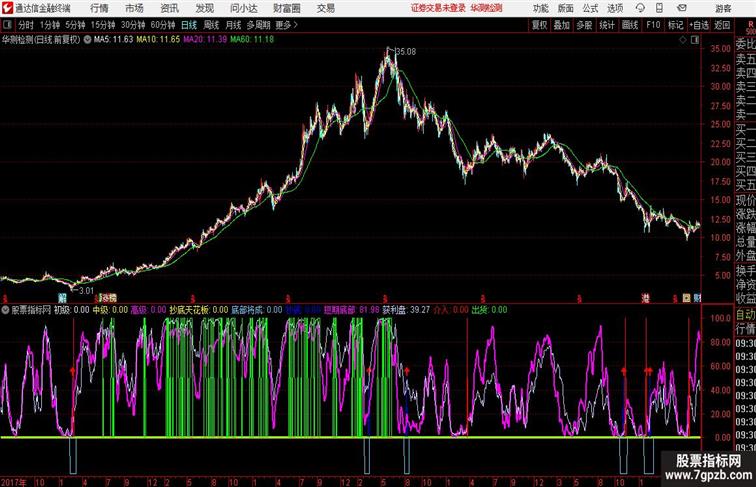
Task: Open the 公式 menu
Action: pyautogui.click(x=590, y=8)
